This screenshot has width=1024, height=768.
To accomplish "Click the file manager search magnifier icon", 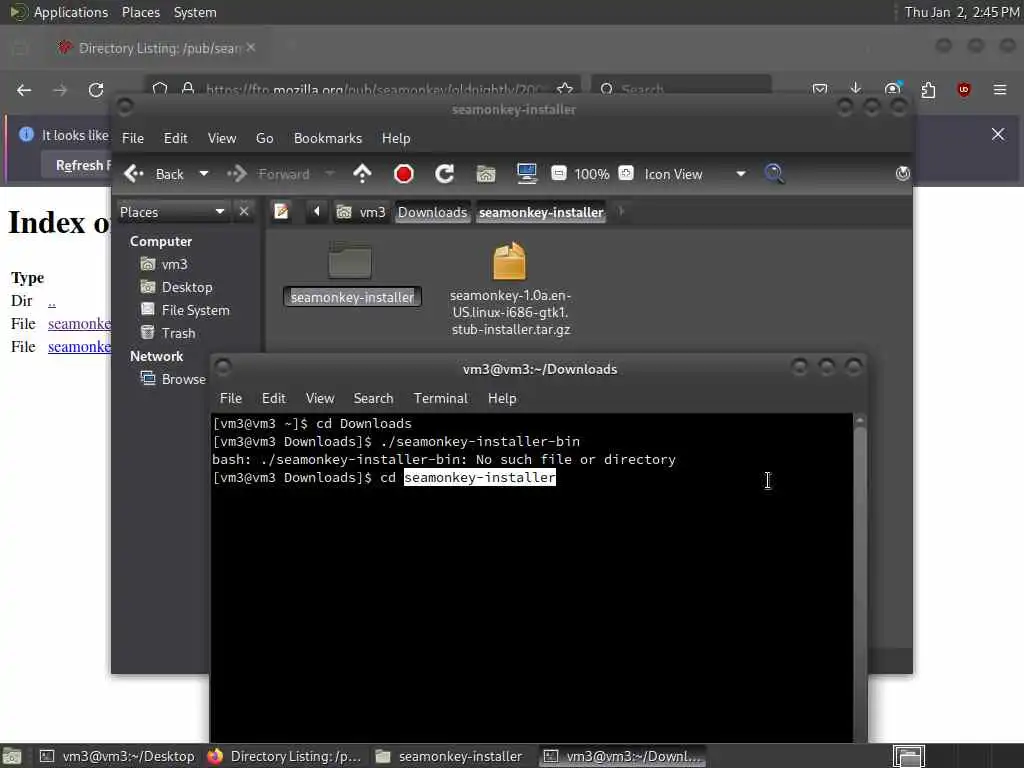I will (774, 174).
